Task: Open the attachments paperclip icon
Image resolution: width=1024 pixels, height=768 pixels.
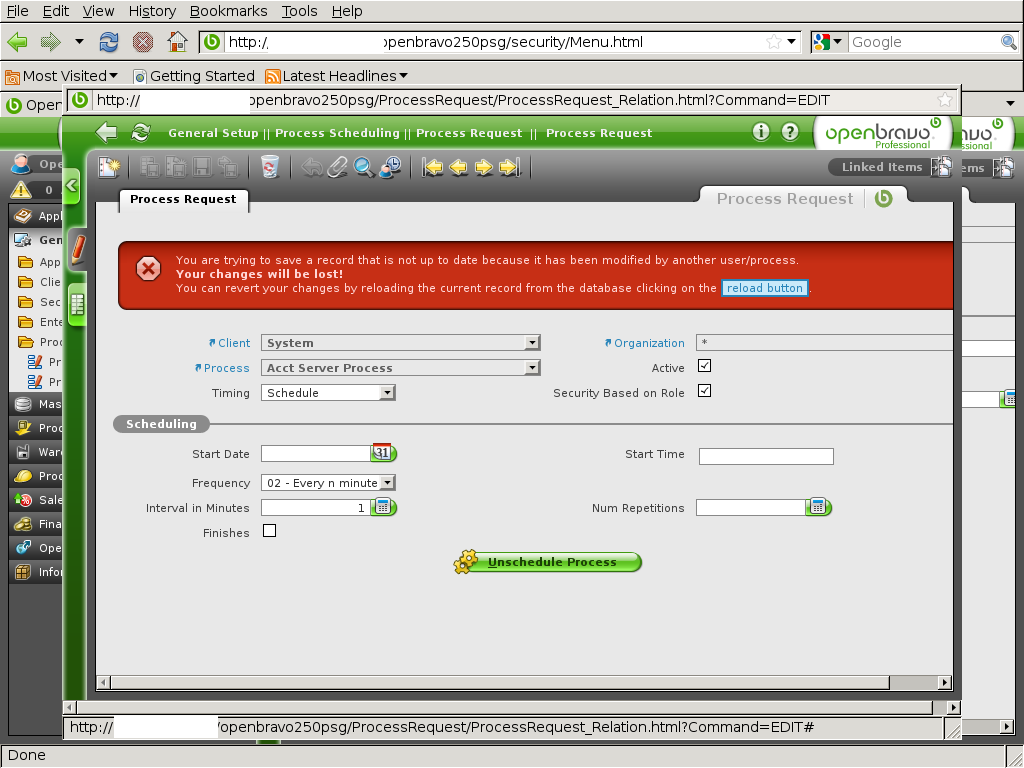Action: pyautogui.click(x=338, y=168)
